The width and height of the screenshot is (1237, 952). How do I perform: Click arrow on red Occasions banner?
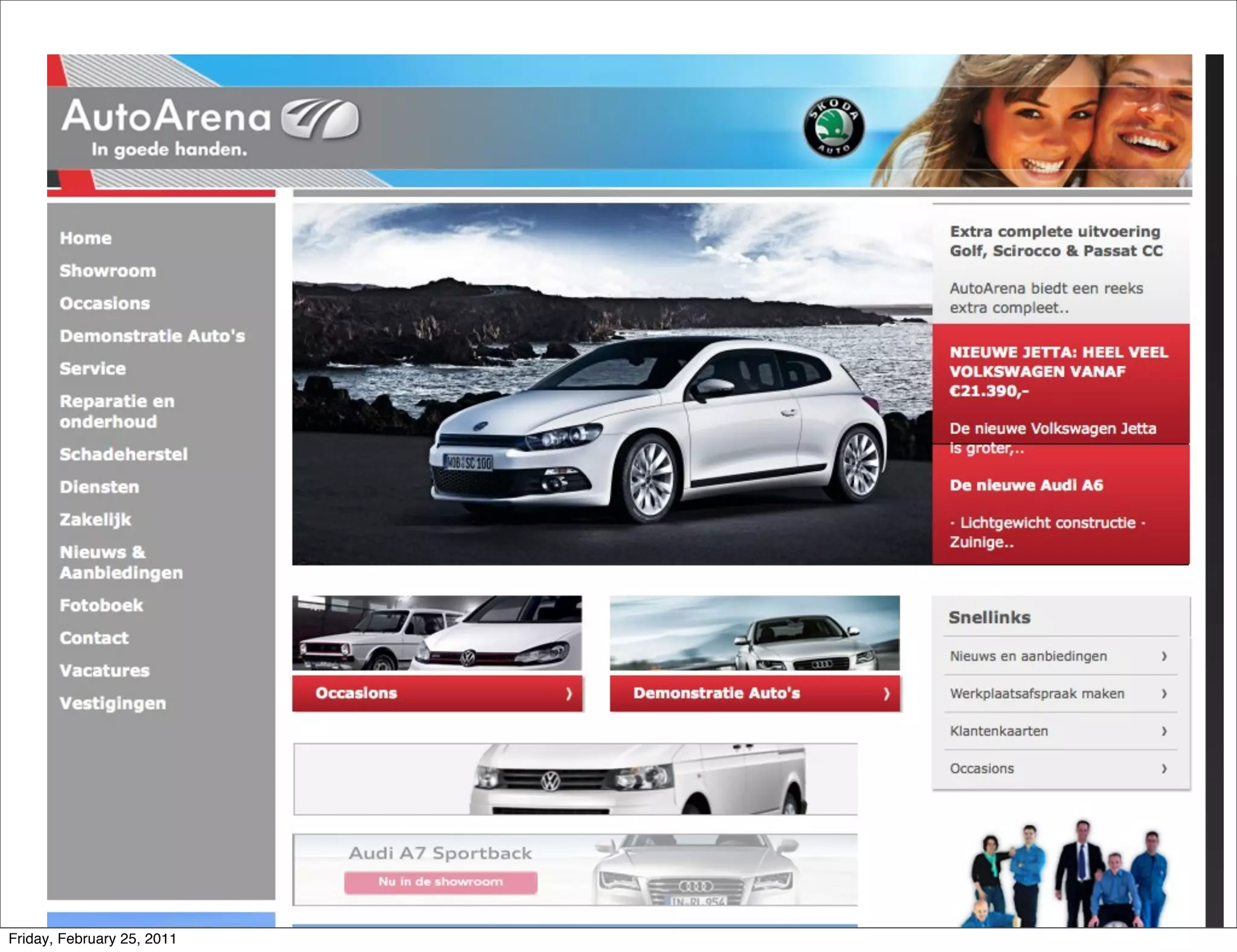click(568, 693)
